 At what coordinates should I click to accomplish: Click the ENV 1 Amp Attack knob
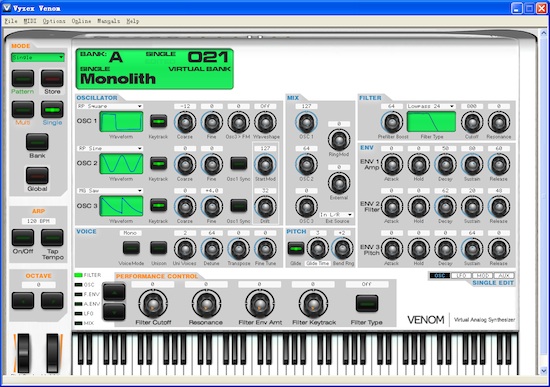(x=392, y=164)
